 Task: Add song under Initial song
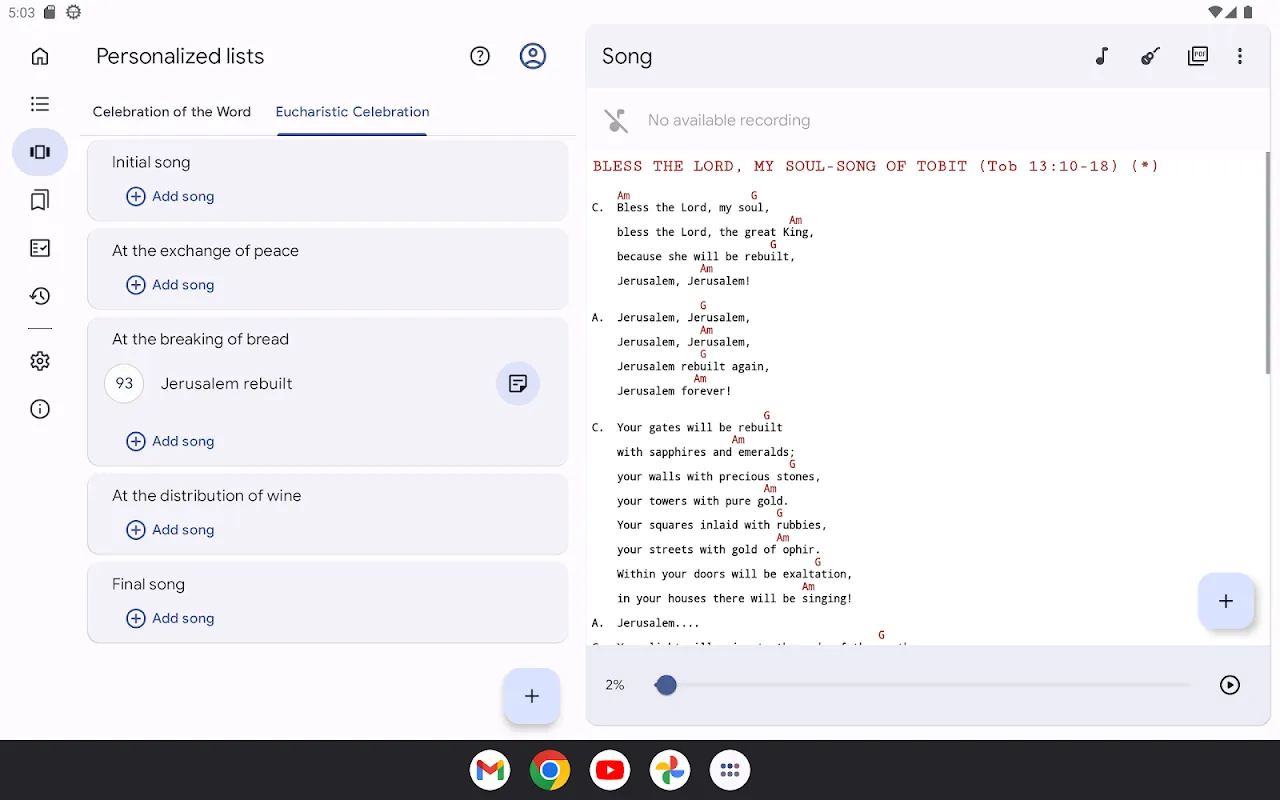click(x=171, y=197)
